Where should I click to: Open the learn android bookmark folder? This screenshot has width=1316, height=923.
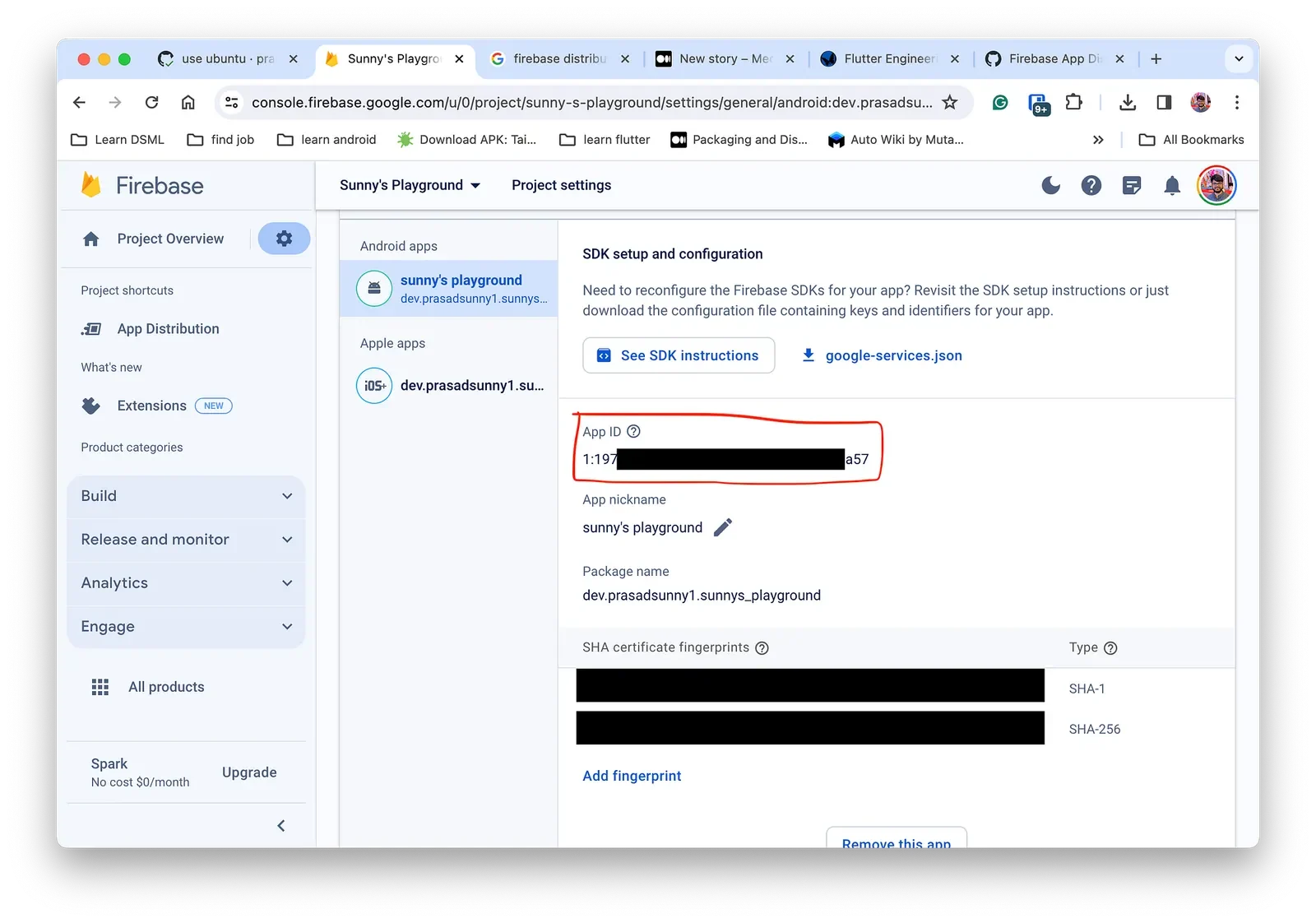point(327,140)
